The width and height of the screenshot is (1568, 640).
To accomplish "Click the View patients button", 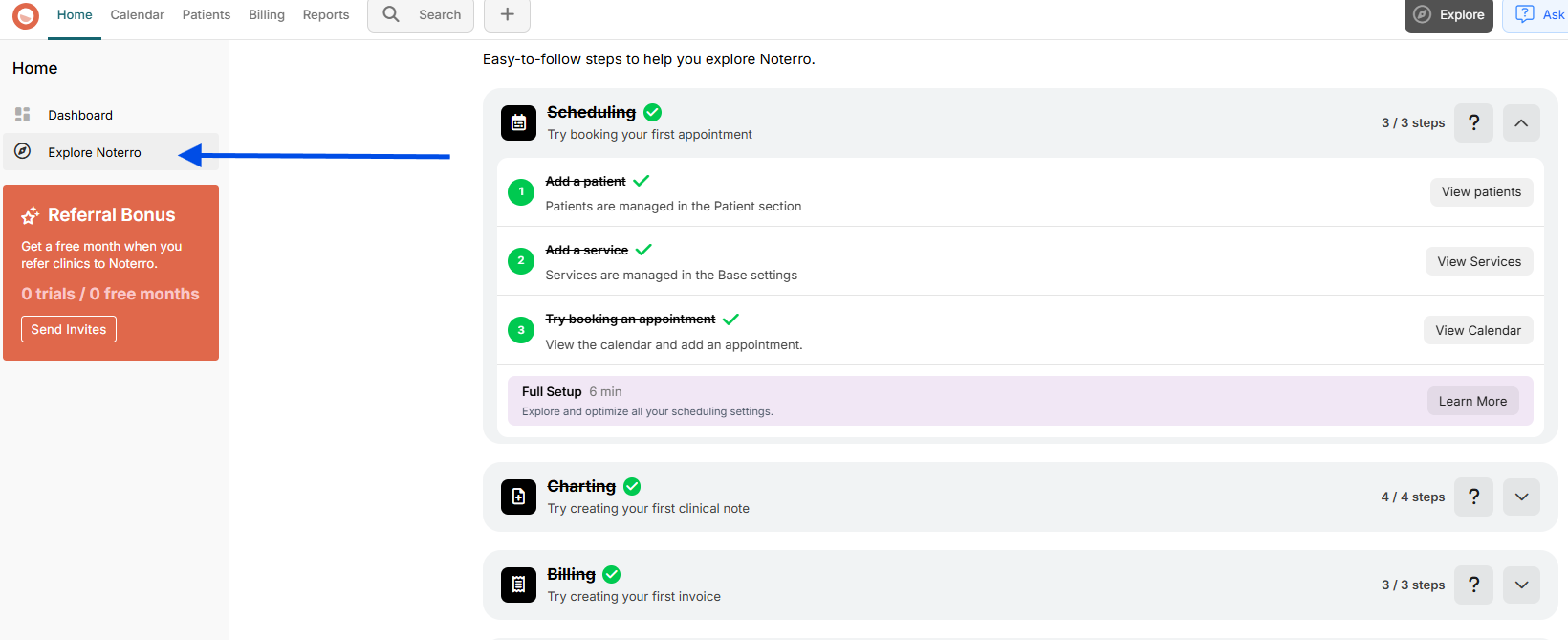I will pos(1481,191).
